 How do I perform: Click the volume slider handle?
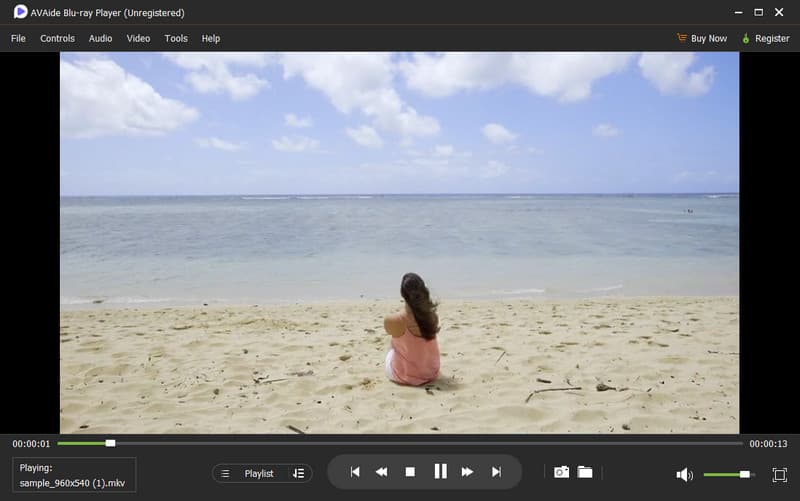point(745,474)
